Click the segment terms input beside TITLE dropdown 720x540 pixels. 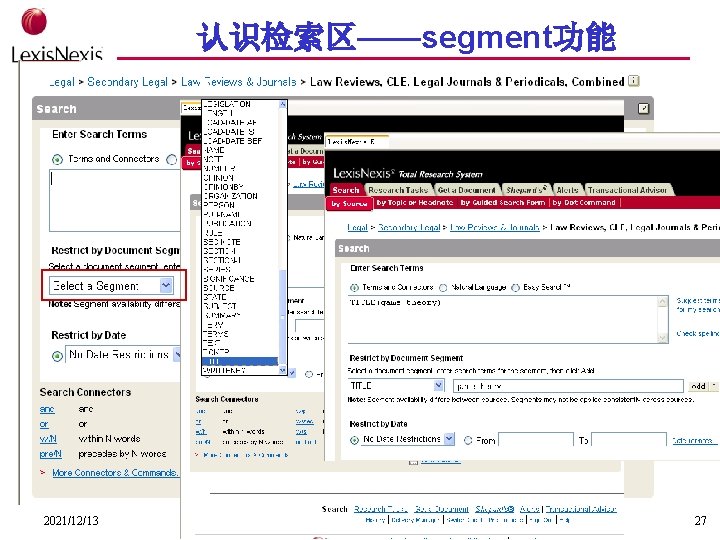pos(568,386)
